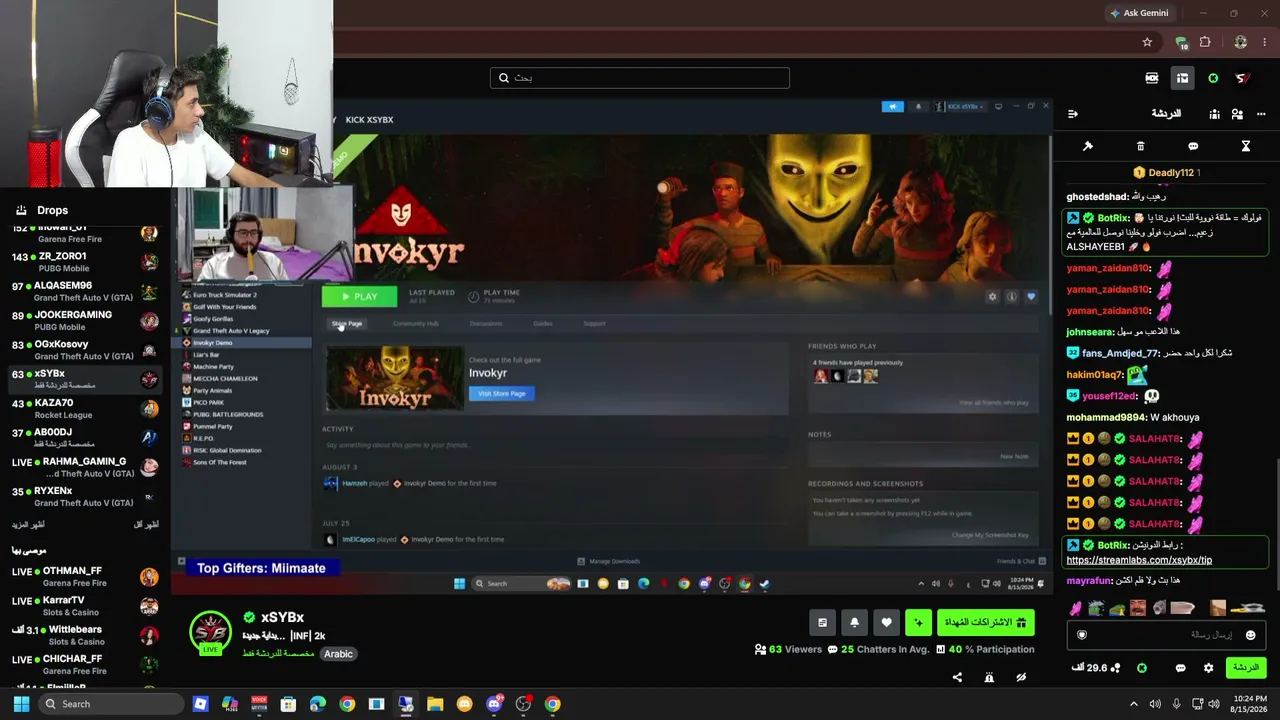The height and width of the screenshot is (720, 1280).
Task: Select Party Animals in Steam library
Action: (213, 391)
